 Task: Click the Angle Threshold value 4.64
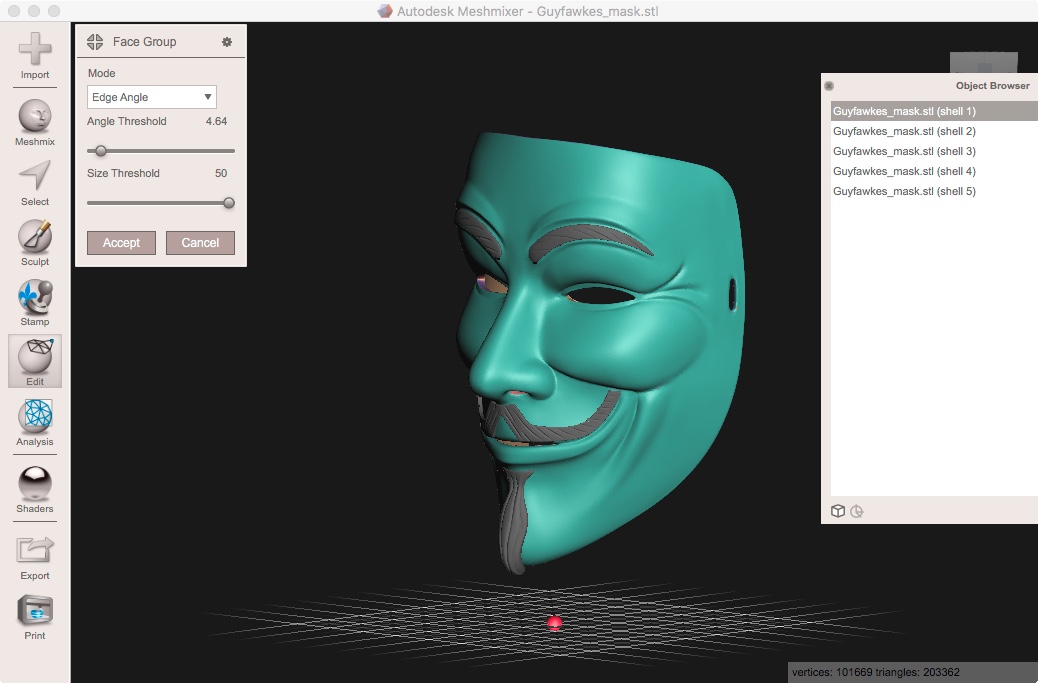click(x=216, y=121)
